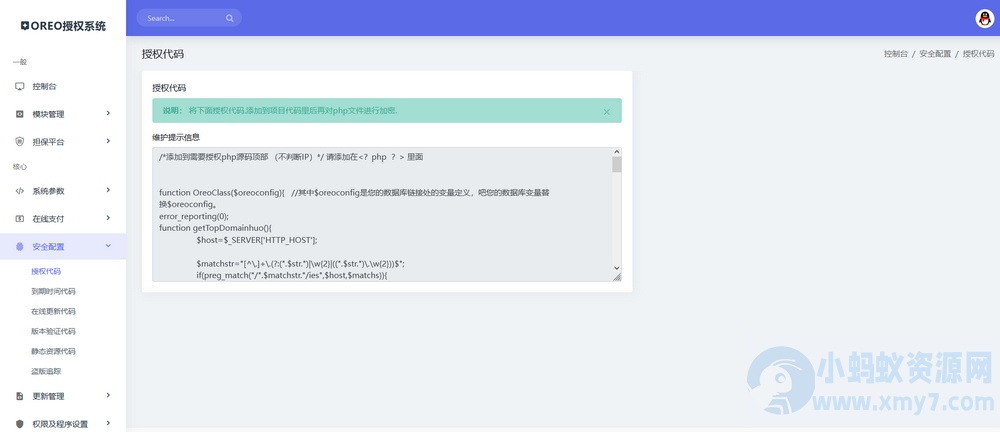This screenshot has height=432, width=1000.
Task: Click the 更新管理 file icon
Action: point(19,396)
